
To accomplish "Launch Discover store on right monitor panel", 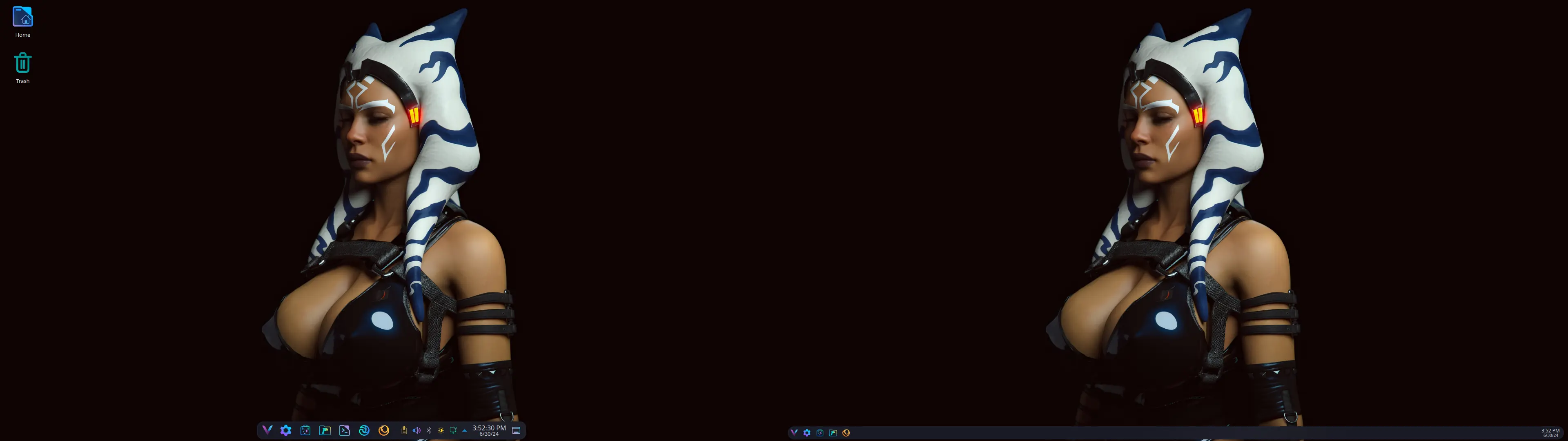I will coord(820,432).
